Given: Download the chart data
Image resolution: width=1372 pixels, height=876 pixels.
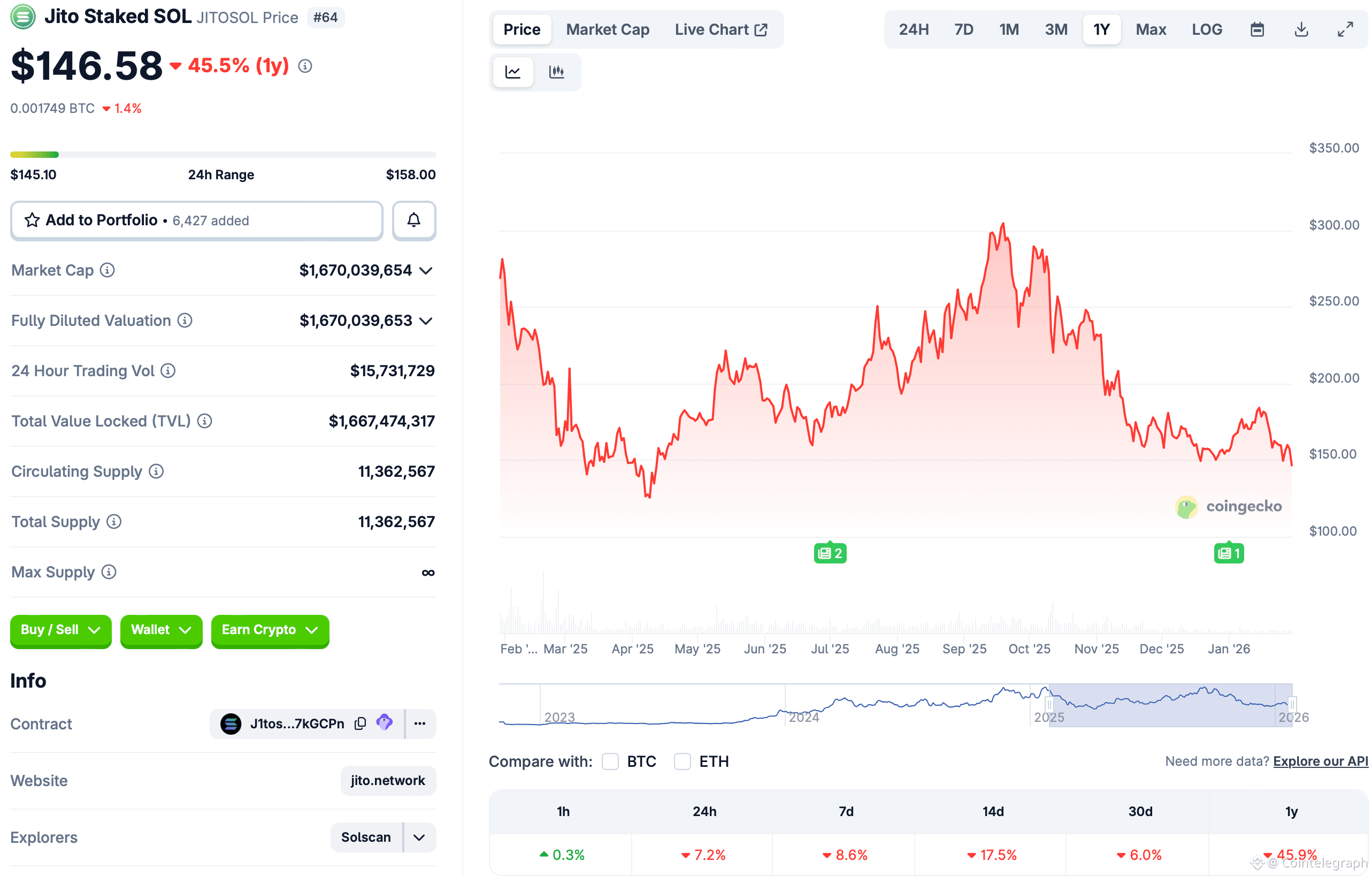Looking at the screenshot, I should coord(1301,28).
